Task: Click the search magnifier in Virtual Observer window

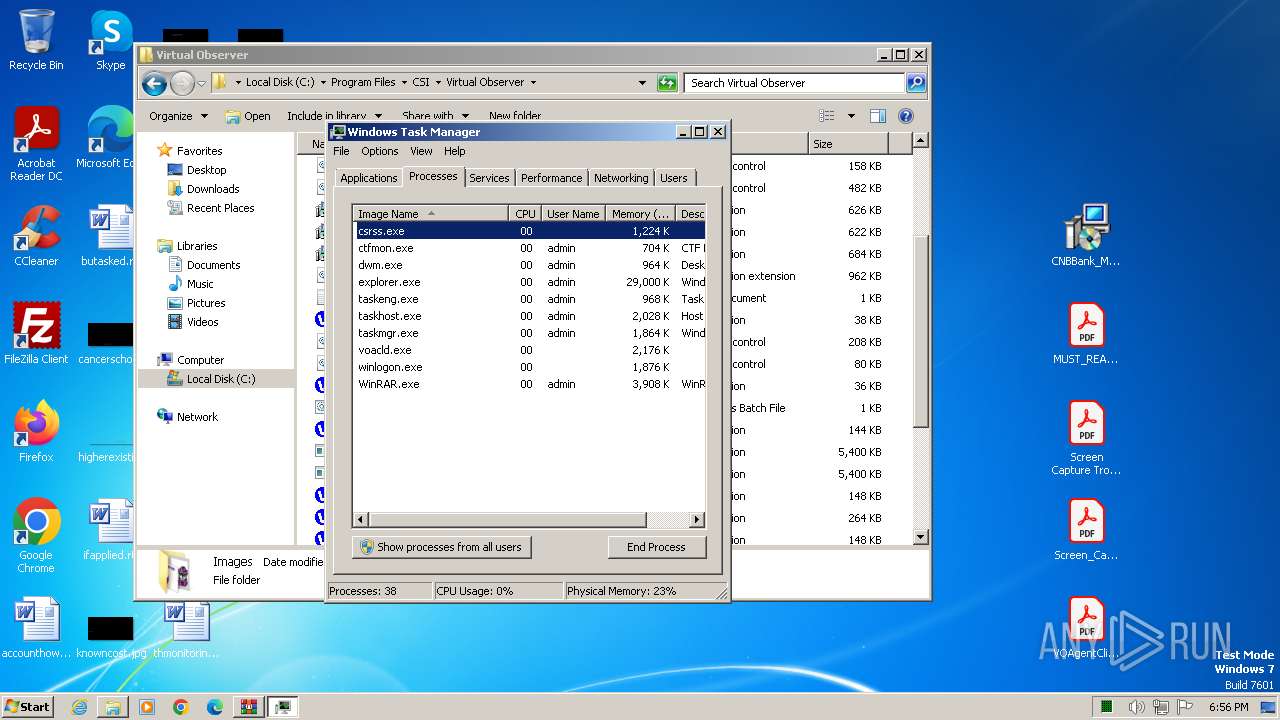Action: (915, 83)
